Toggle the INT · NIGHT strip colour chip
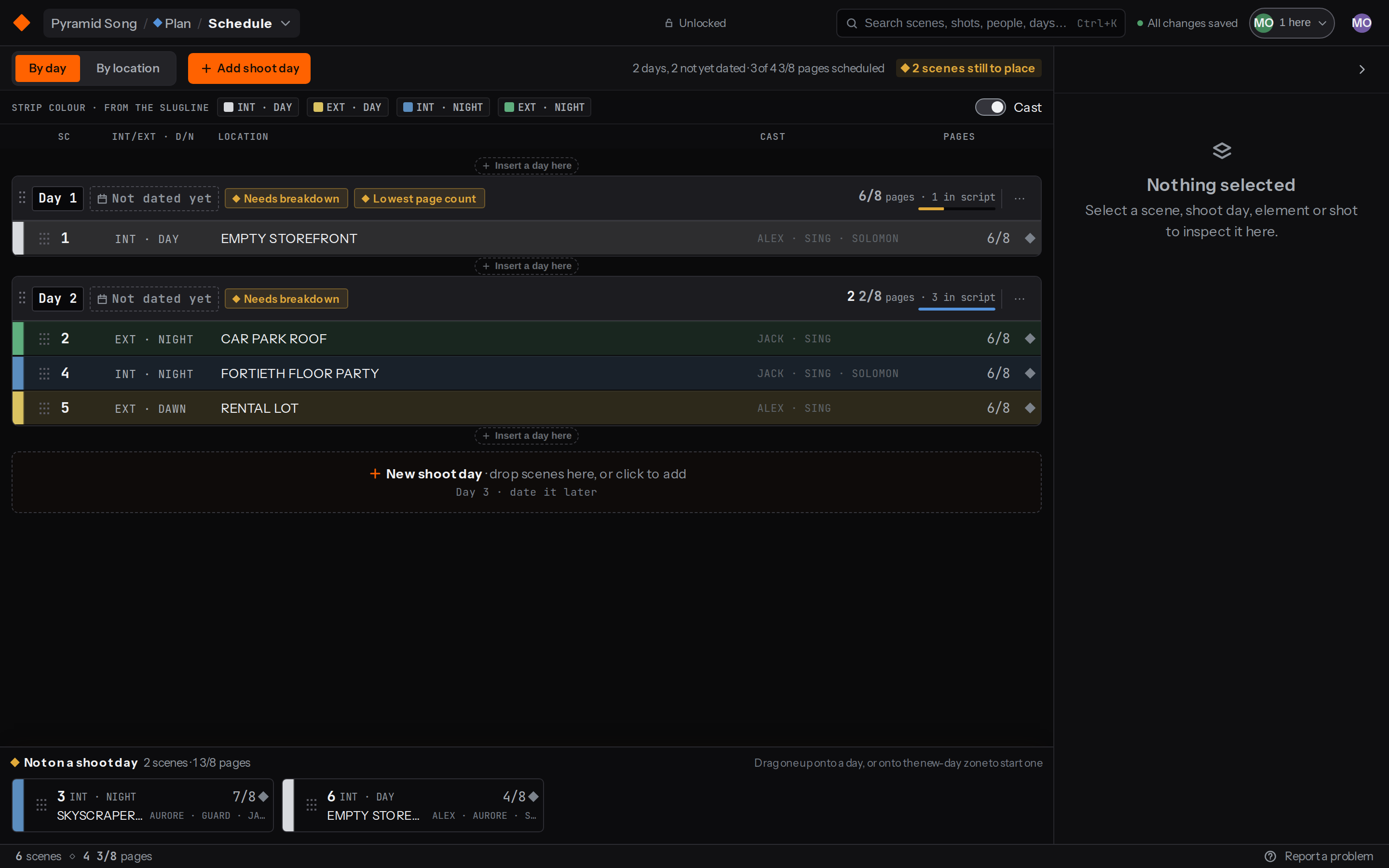Image resolution: width=1389 pixels, height=868 pixels. [443, 108]
